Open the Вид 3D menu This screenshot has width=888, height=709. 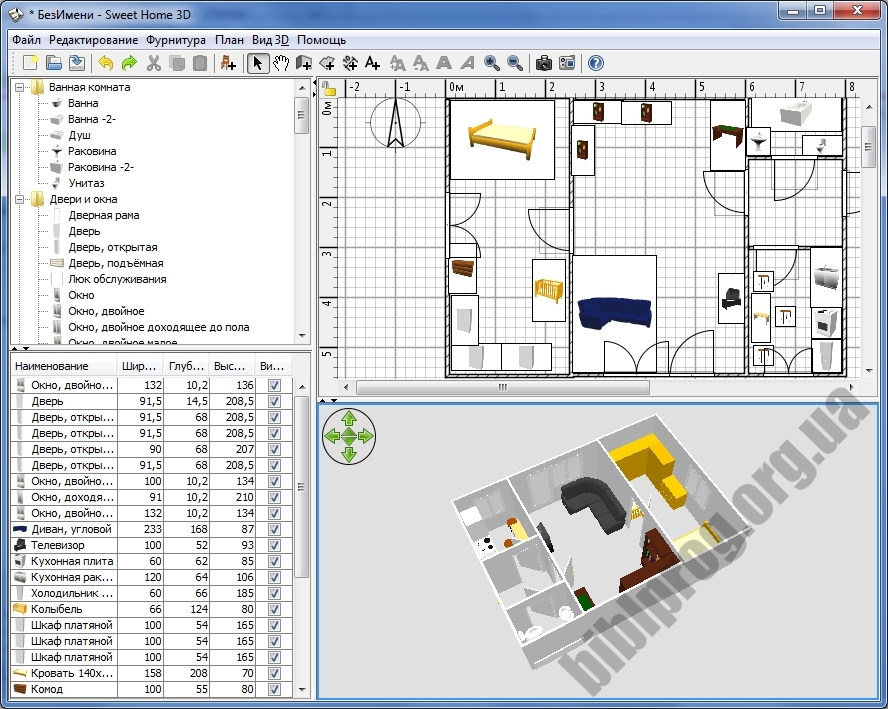tap(271, 40)
